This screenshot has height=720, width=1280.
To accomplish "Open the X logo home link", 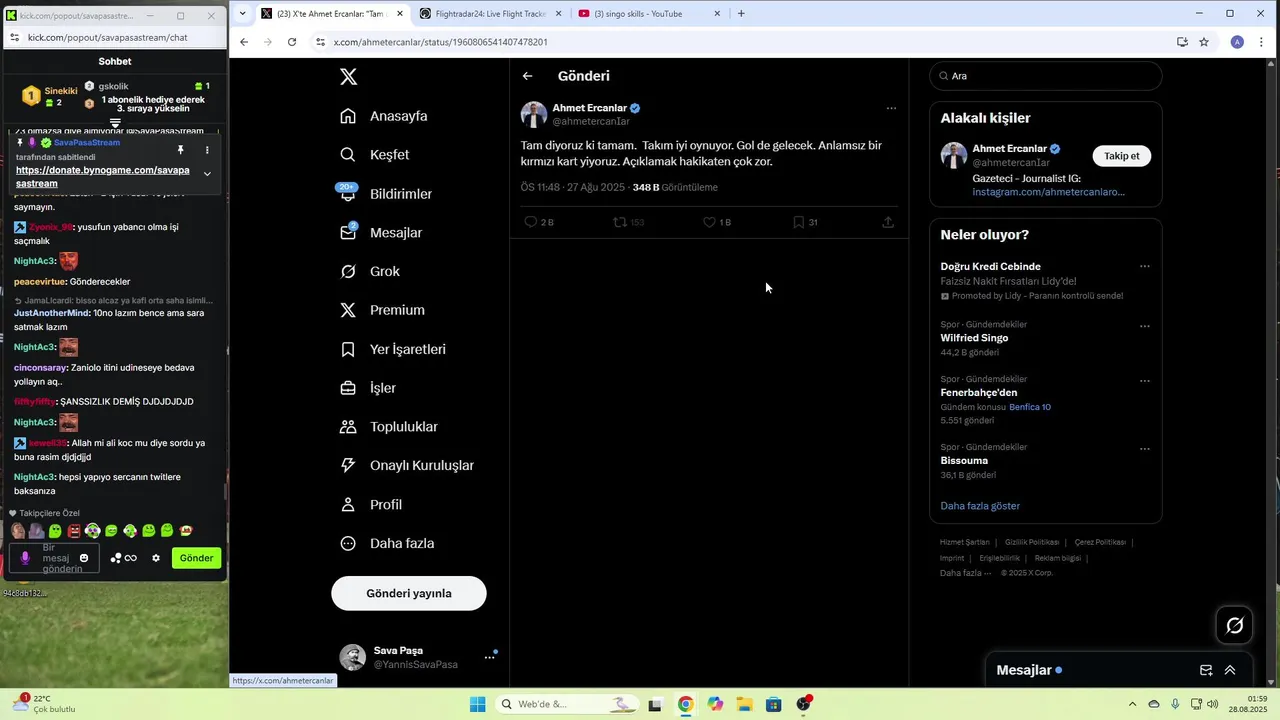I will (348, 77).
